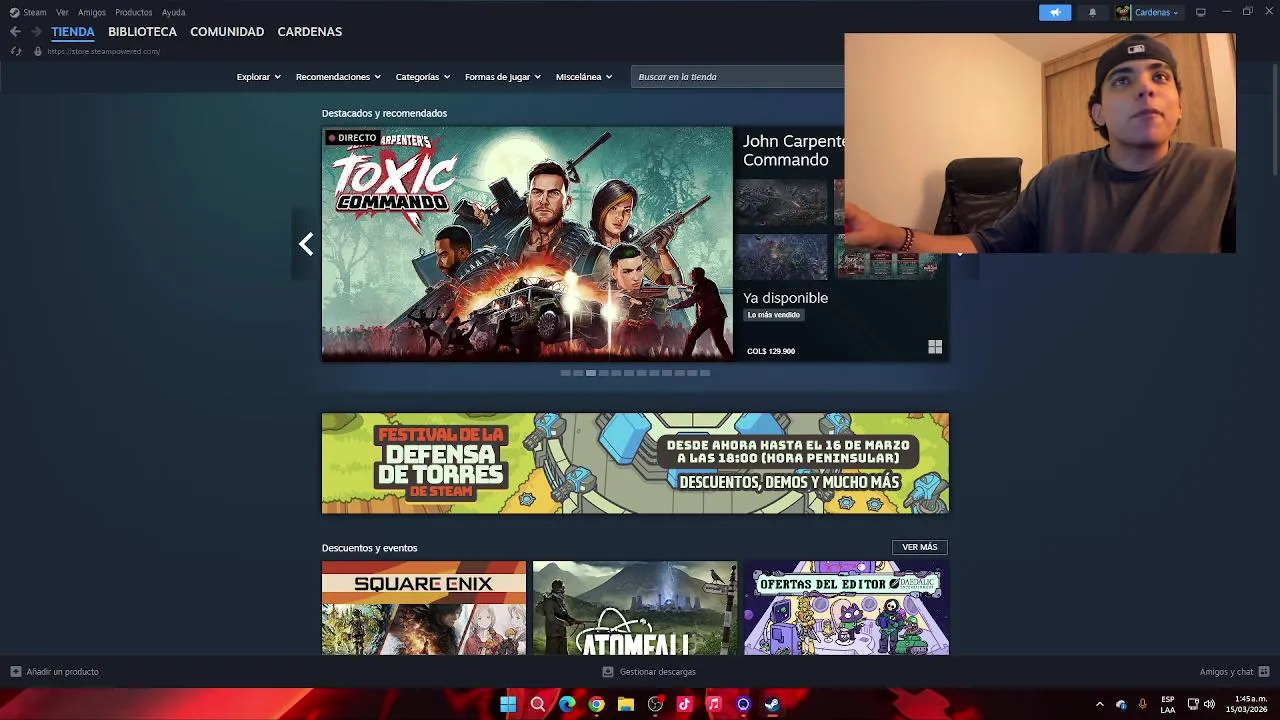
Task: Expand the Formas de jugar dropdown
Action: 502,77
